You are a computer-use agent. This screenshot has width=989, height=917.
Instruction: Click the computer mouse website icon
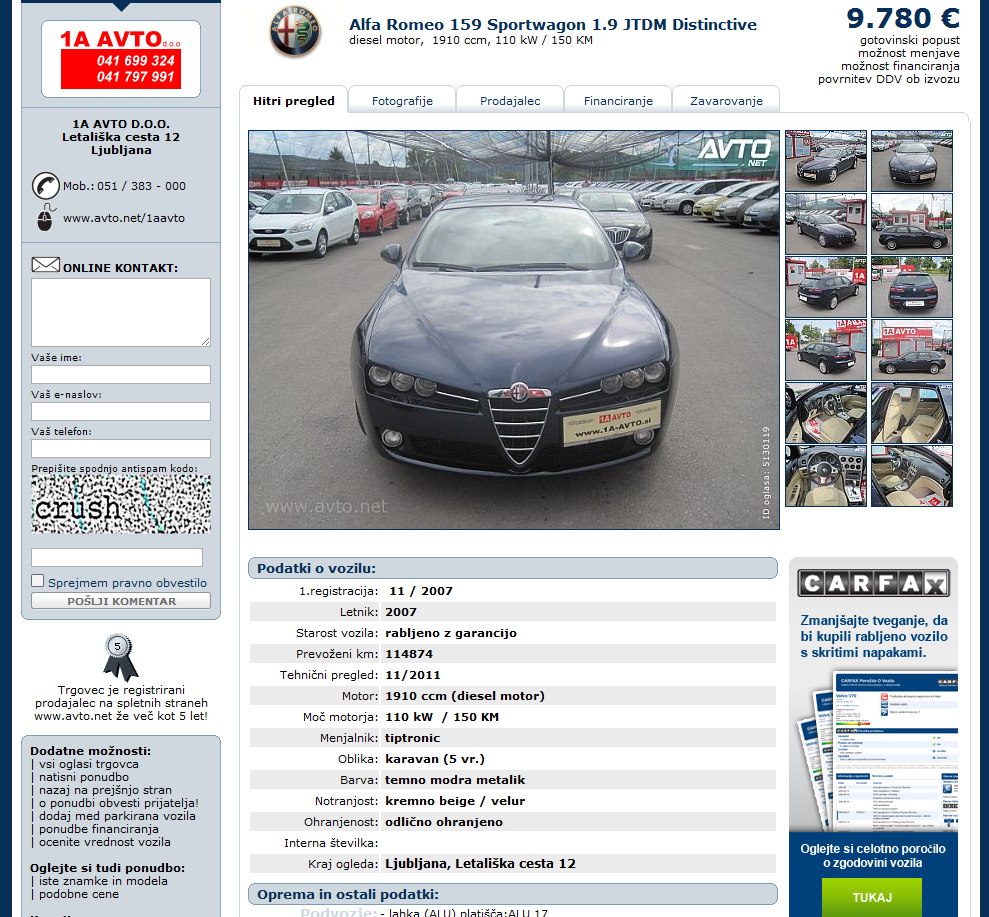(x=46, y=218)
